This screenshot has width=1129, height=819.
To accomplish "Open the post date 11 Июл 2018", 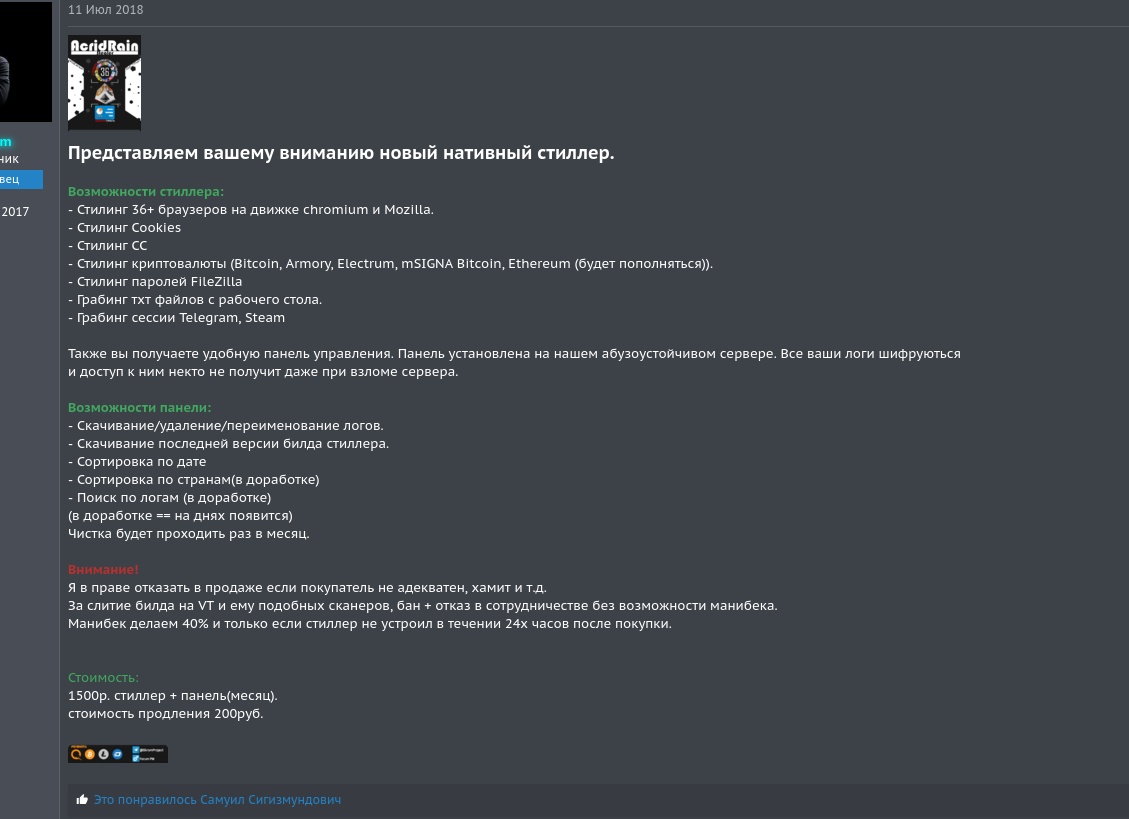I will 105,9.
